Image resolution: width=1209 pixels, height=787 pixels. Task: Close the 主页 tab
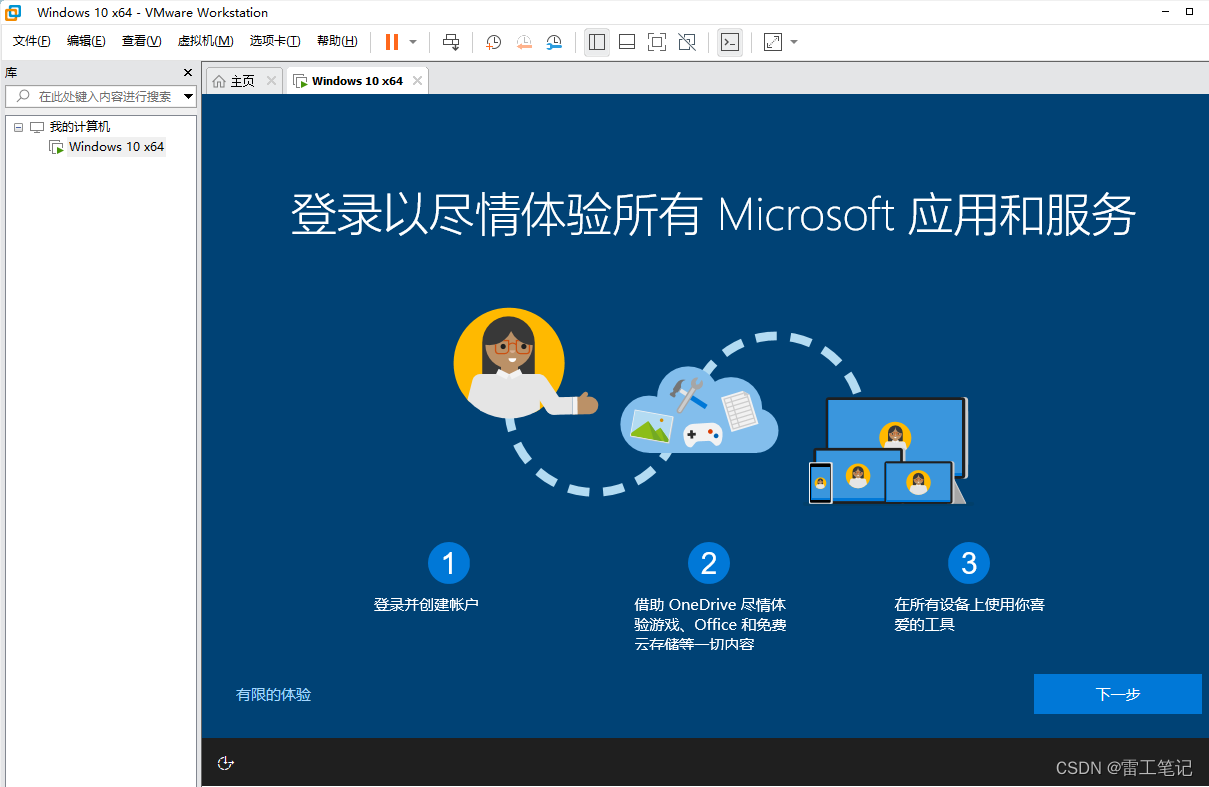(271, 81)
